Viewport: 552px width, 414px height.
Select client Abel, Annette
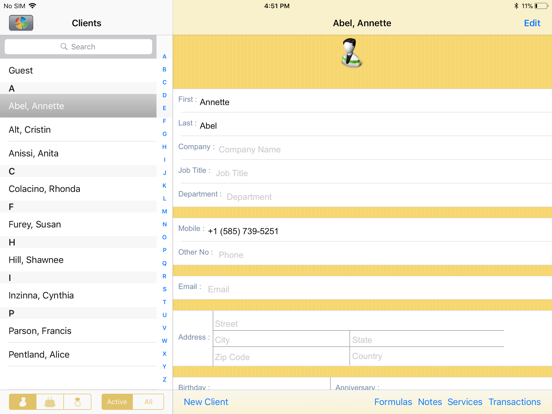click(78, 106)
